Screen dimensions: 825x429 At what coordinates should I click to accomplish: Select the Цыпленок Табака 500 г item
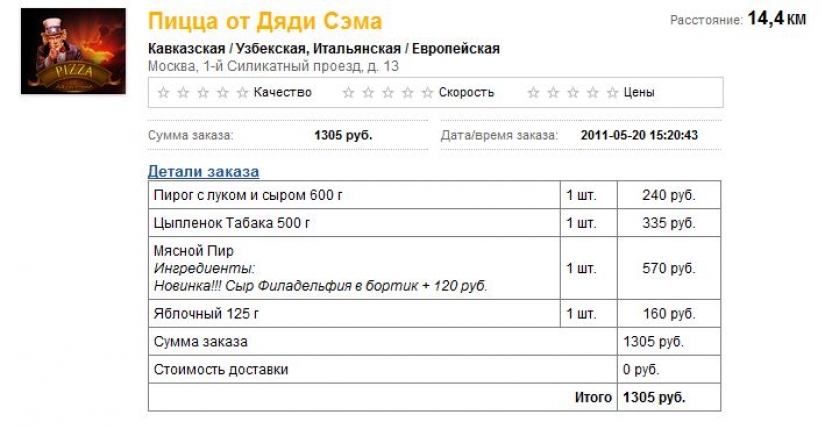coord(232,223)
